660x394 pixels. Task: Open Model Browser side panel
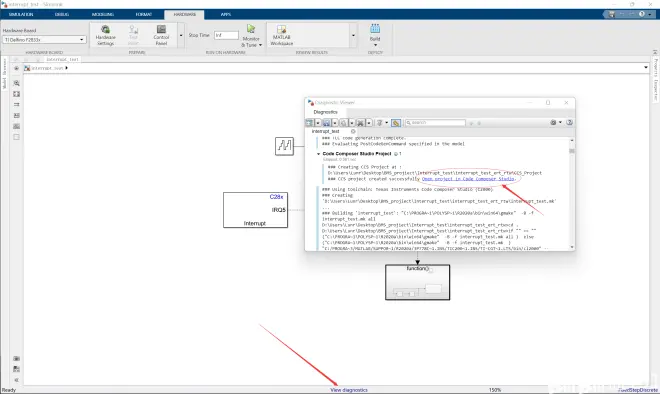pyautogui.click(x=5, y=73)
